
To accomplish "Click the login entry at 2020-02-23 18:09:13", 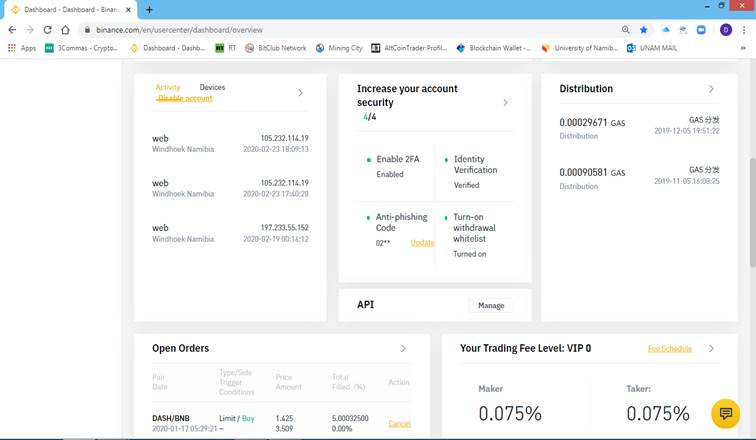I will [x=230, y=143].
